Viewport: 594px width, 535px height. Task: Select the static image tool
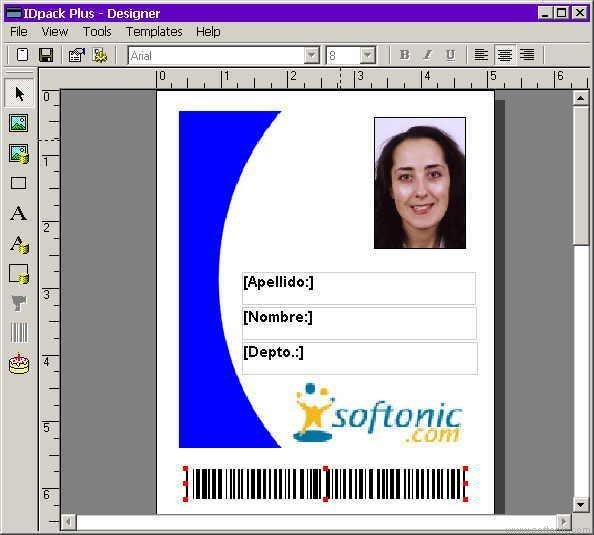[19, 123]
